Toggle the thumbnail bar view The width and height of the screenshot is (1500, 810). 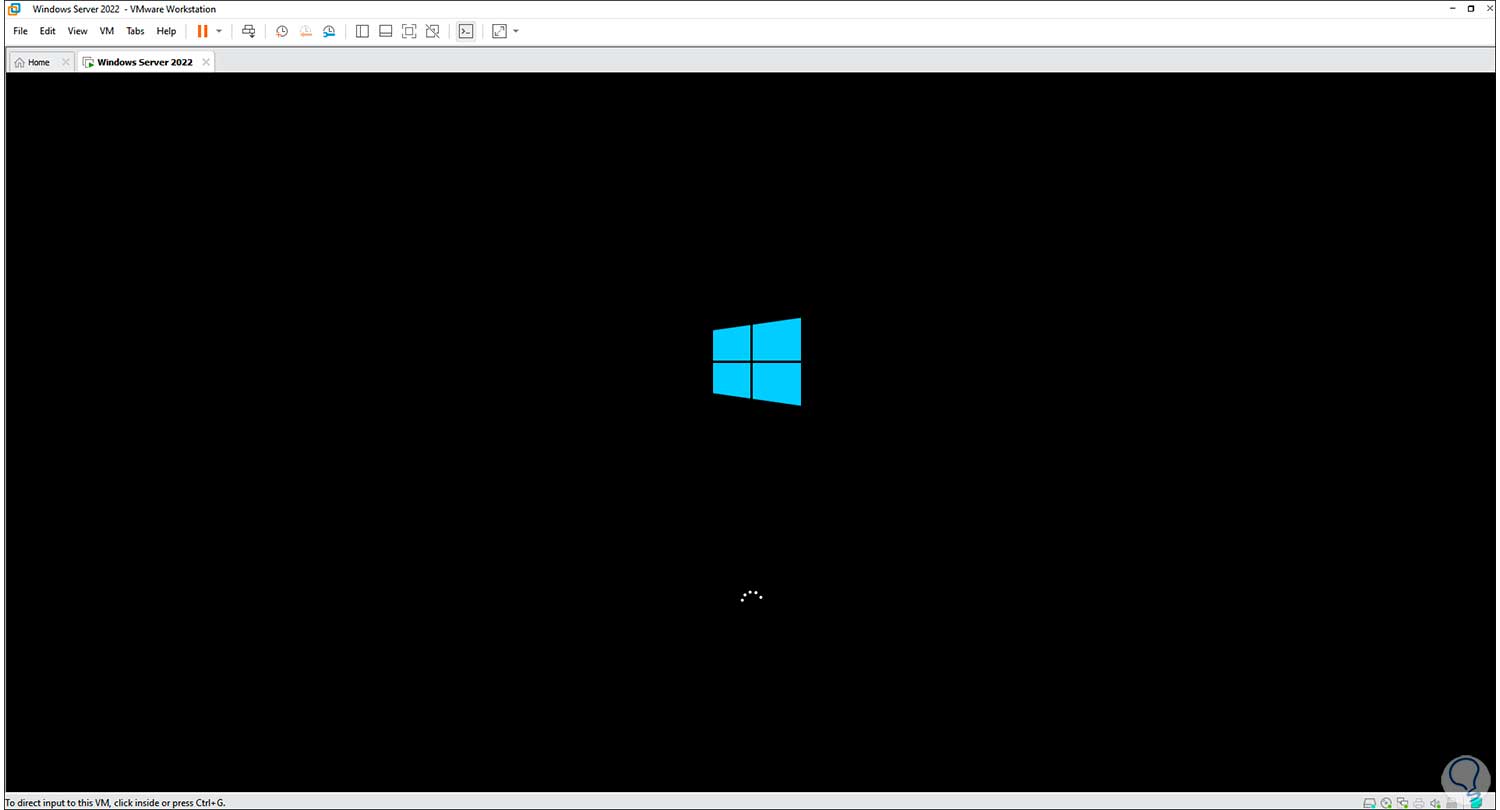[385, 31]
